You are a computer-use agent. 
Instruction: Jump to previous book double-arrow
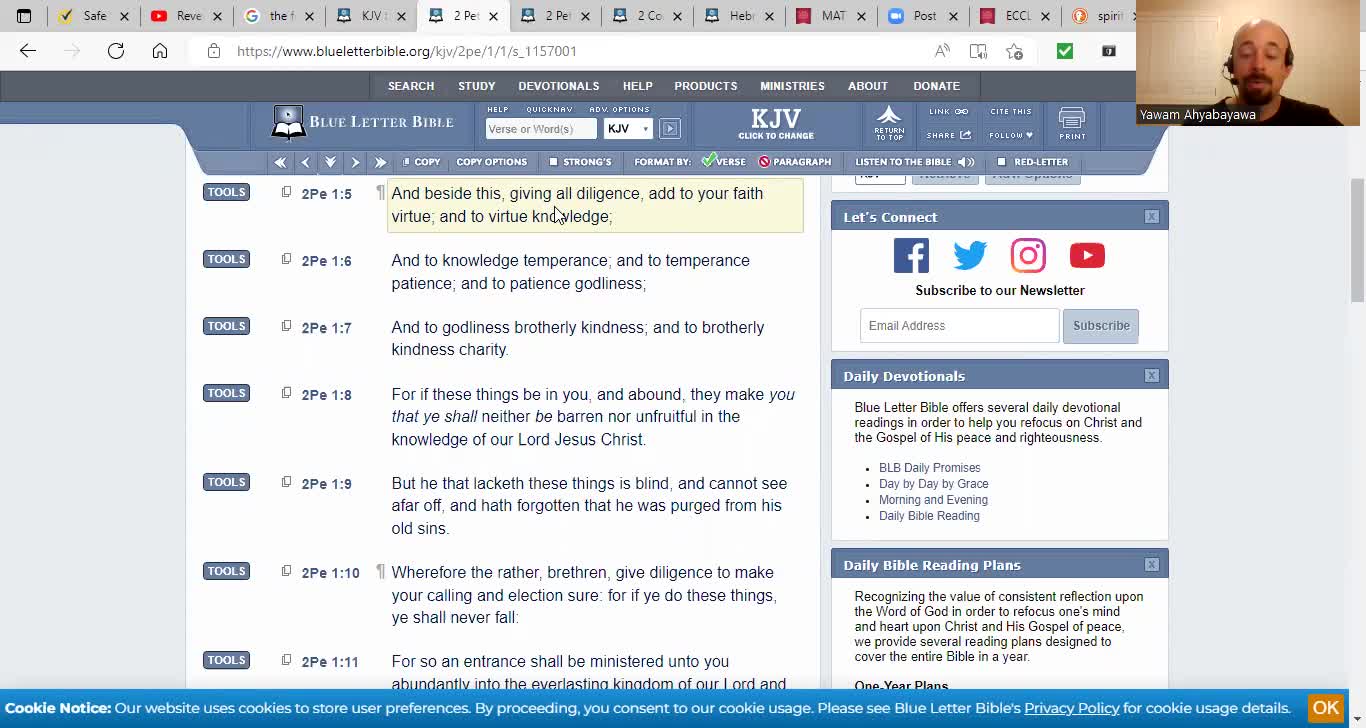[280, 162]
